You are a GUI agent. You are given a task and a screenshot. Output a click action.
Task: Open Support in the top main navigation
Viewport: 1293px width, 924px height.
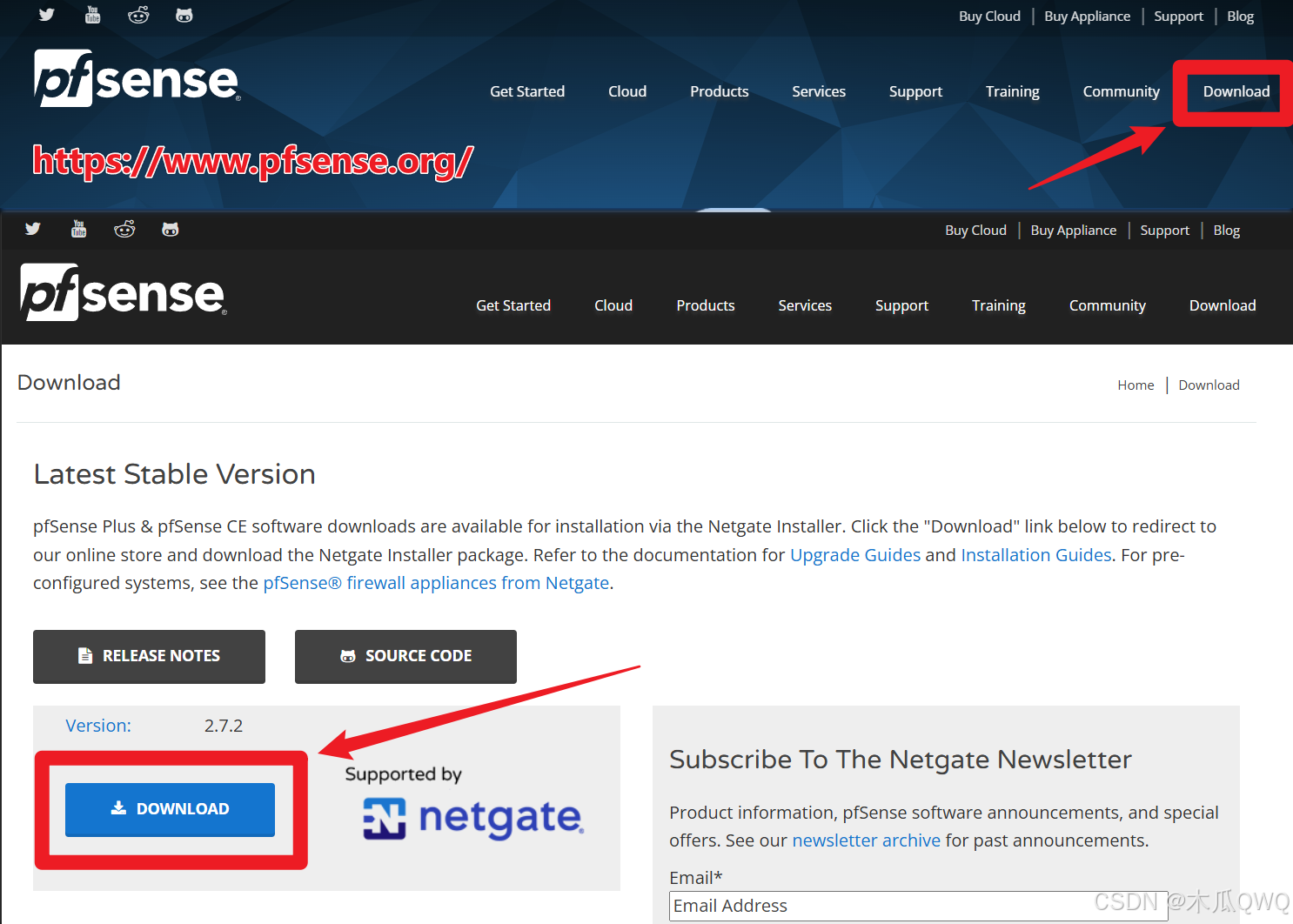tap(915, 91)
